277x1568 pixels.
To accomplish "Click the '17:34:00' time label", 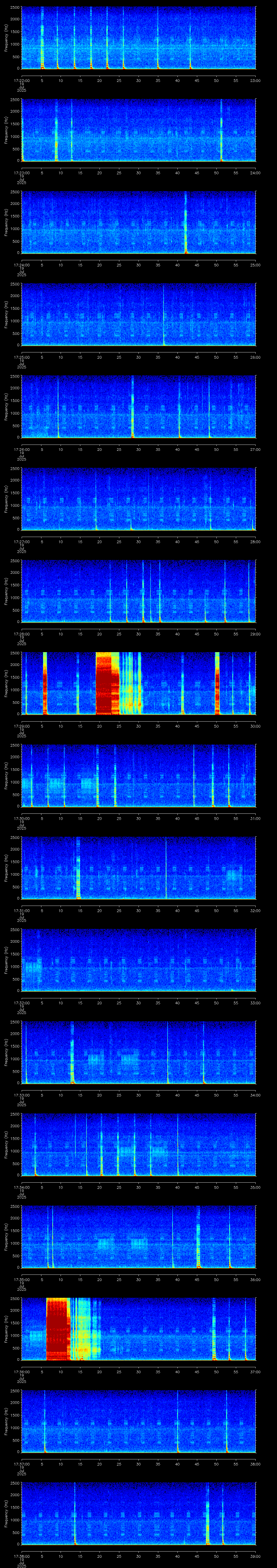I will (21, 1187).
